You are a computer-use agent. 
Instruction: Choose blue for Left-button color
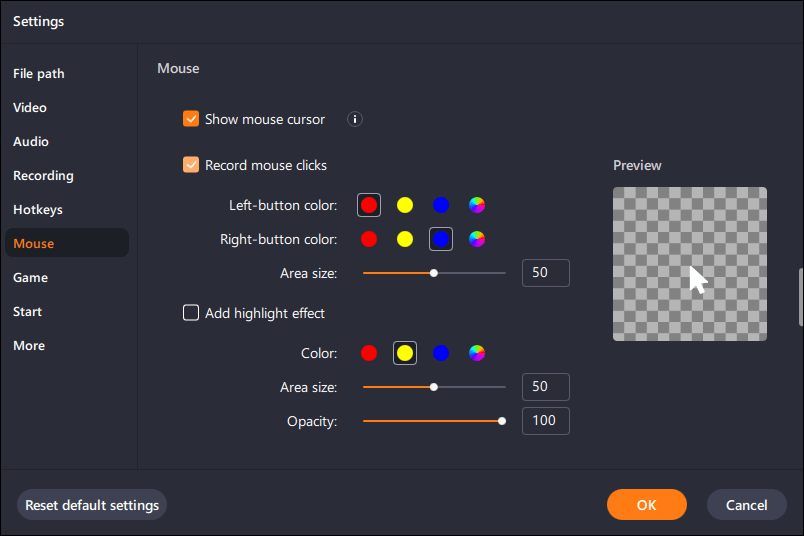(x=440, y=205)
